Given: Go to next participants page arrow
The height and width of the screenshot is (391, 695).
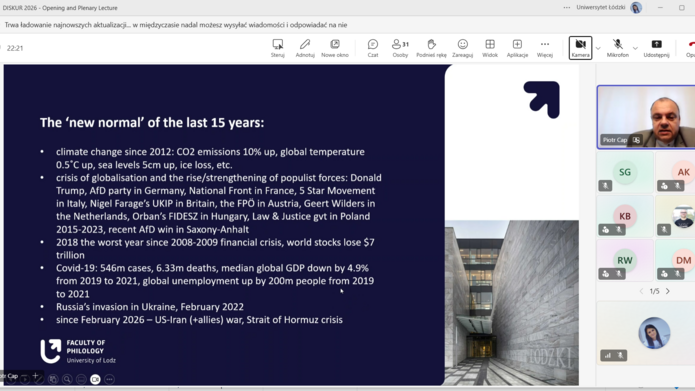Looking at the screenshot, I should pos(668,291).
